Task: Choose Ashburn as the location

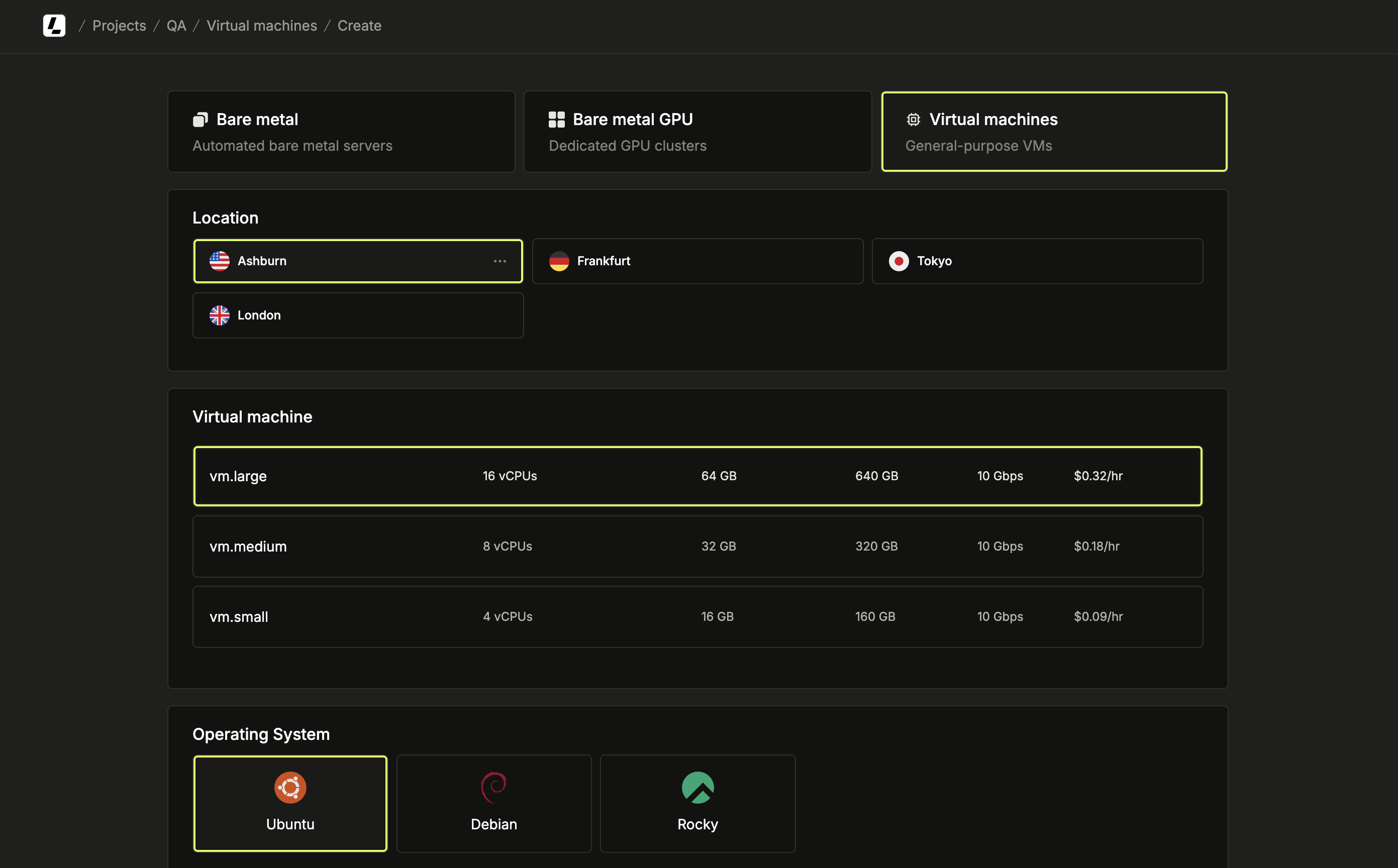Action: point(358,261)
